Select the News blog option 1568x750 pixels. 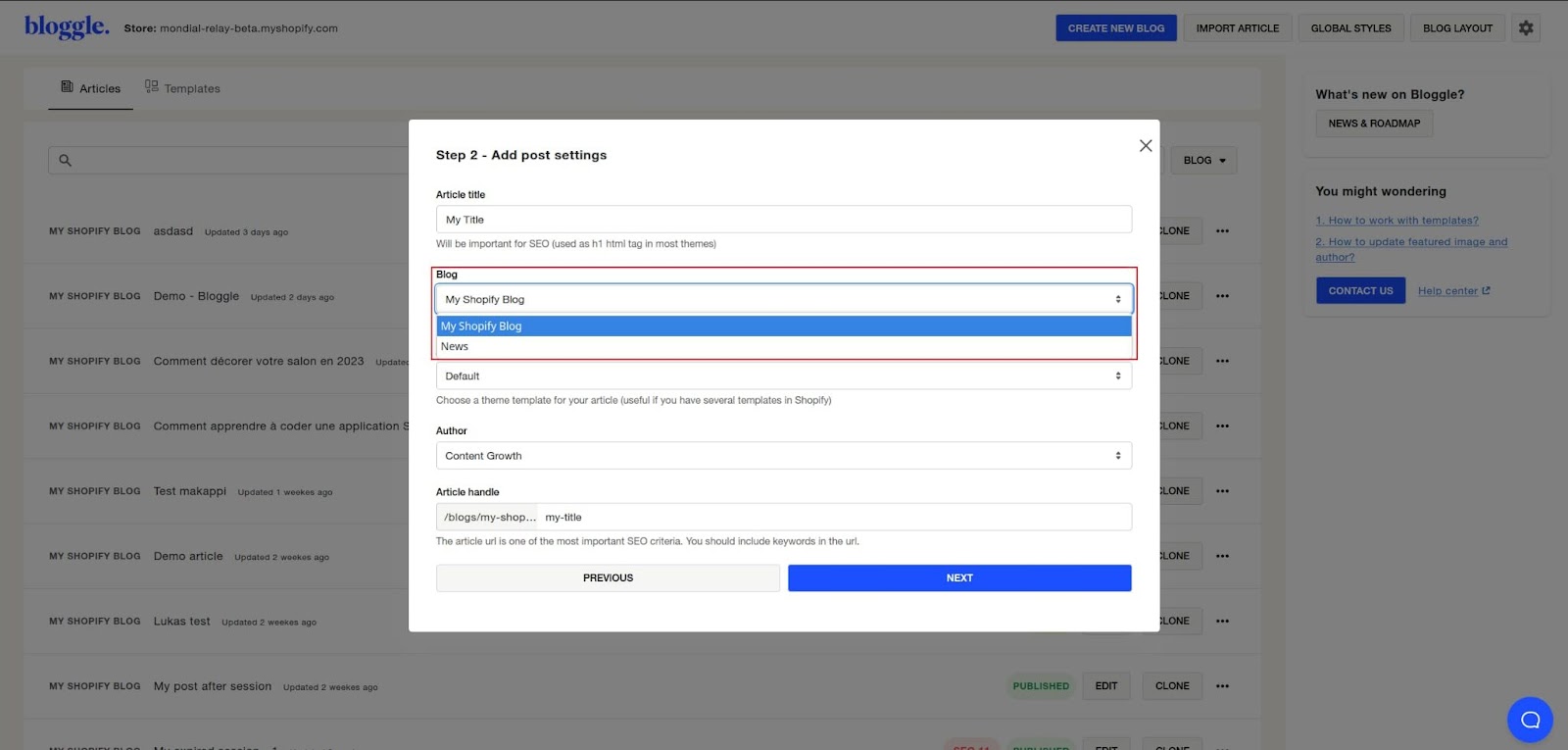point(784,347)
